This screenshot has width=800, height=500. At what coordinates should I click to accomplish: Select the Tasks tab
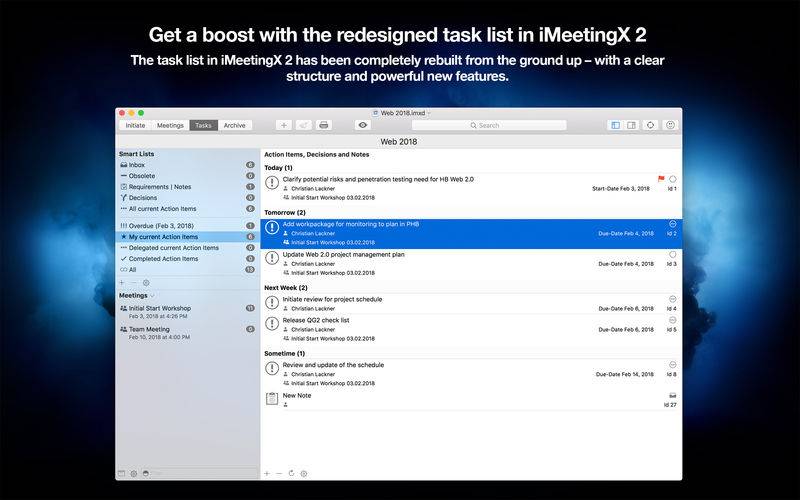tap(204, 125)
